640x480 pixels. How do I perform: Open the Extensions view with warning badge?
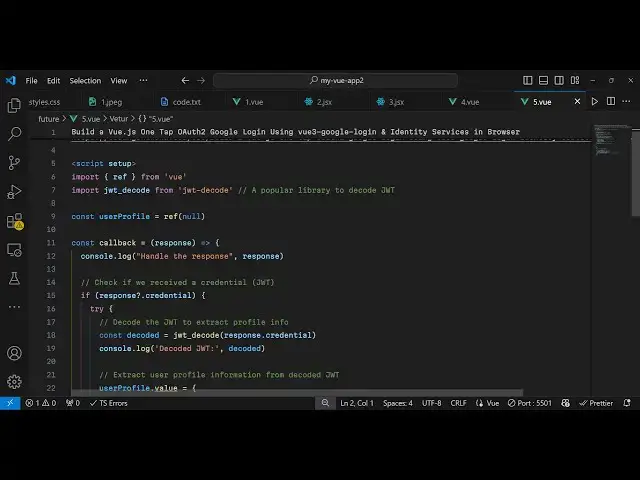15,221
